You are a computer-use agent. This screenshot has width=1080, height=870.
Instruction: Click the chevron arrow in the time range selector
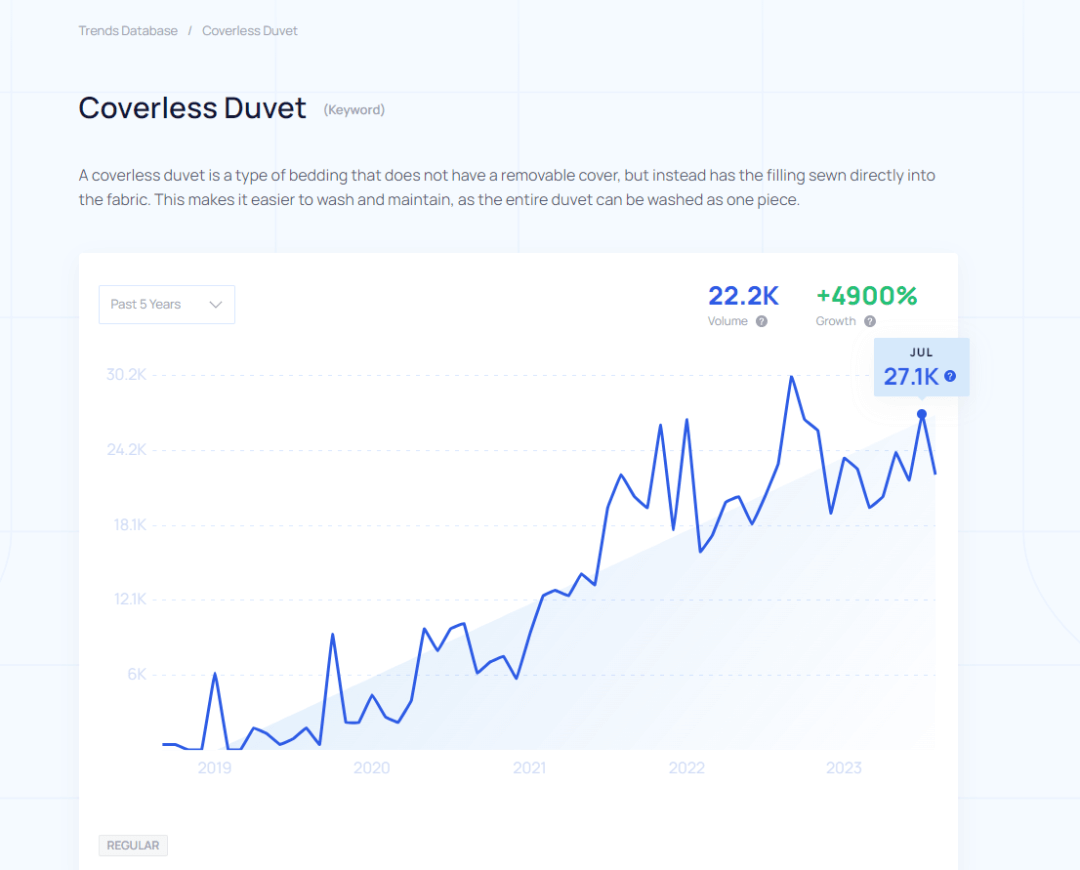[x=215, y=305]
